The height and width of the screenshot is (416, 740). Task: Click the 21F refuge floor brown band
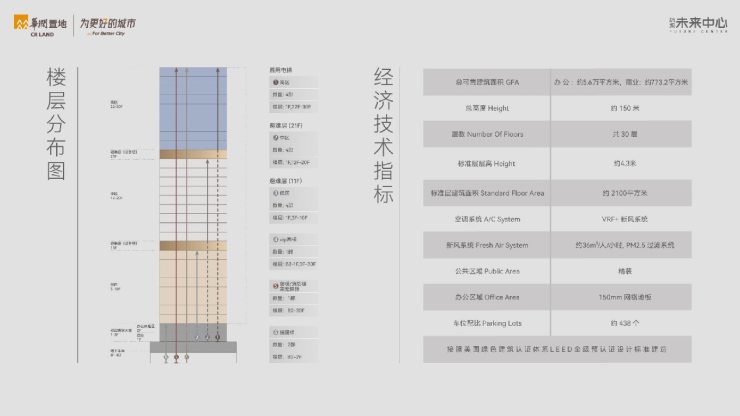point(193,154)
